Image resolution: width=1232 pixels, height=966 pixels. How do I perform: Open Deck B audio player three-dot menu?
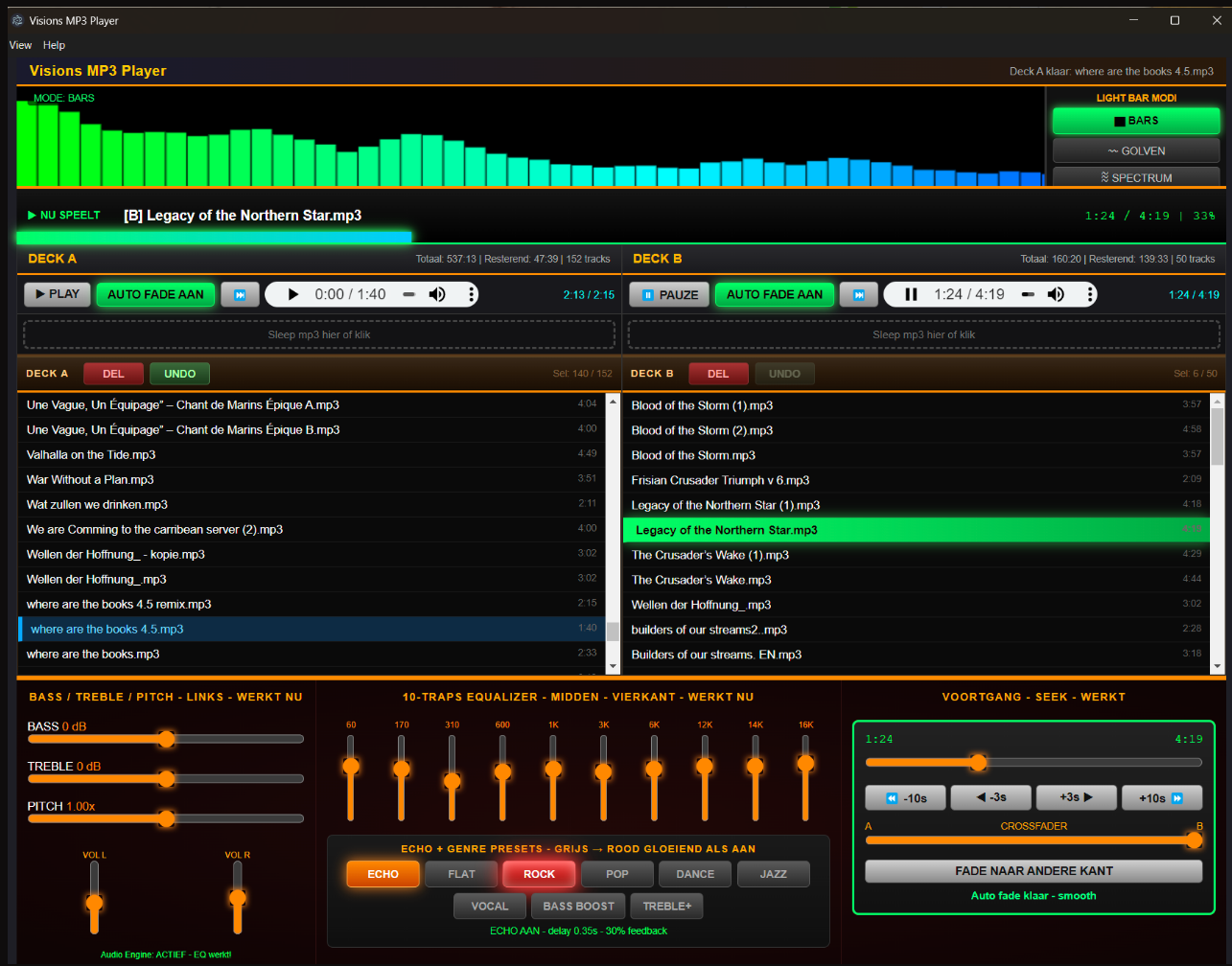coord(1089,294)
